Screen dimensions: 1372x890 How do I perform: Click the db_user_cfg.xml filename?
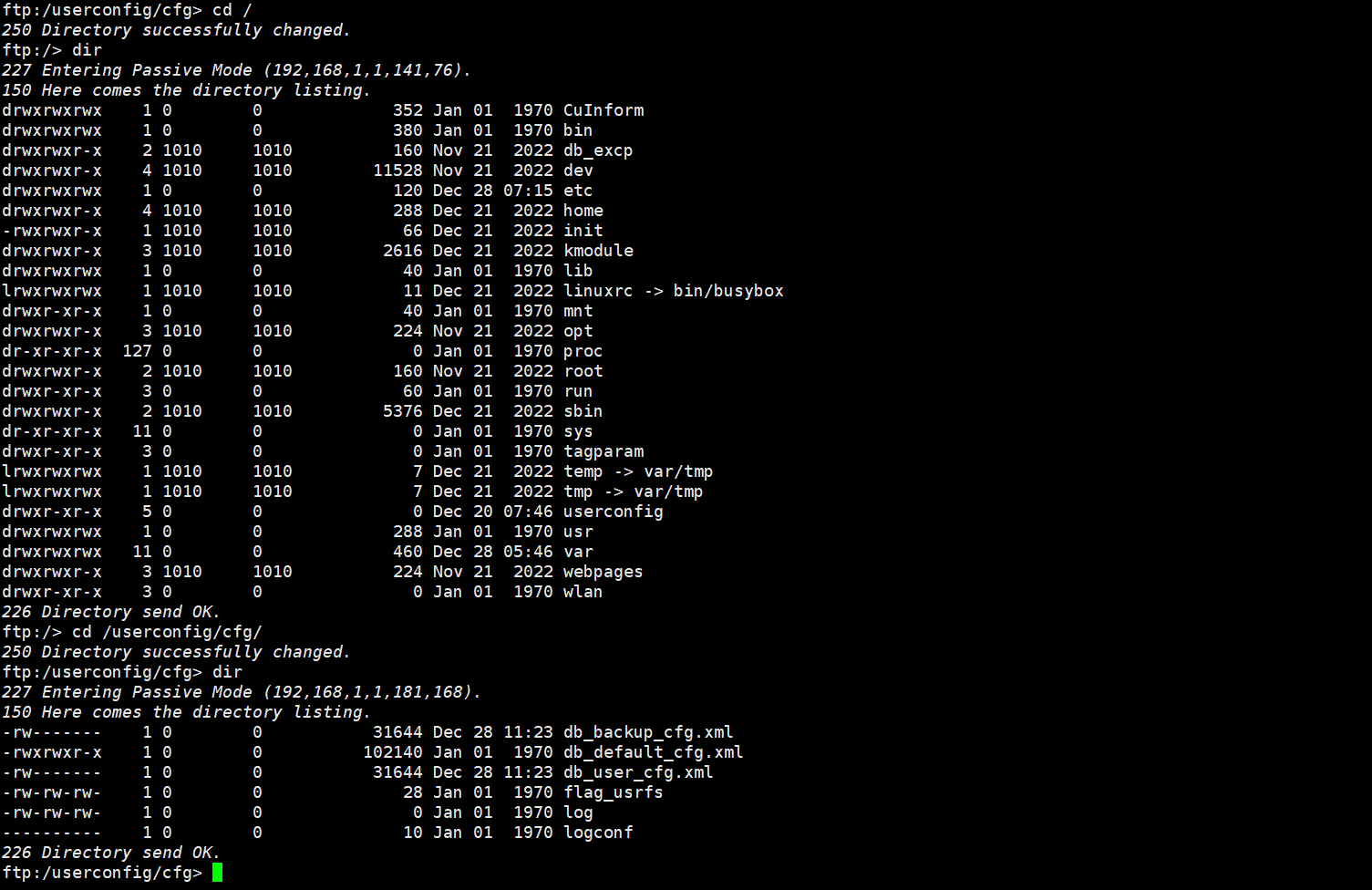click(x=637, y=772)
